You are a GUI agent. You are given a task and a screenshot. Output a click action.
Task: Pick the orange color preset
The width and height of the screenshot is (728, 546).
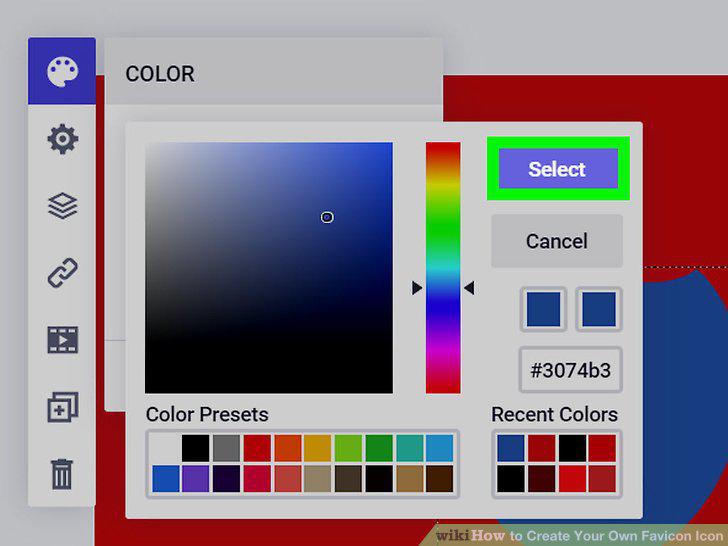pos(288,448)
